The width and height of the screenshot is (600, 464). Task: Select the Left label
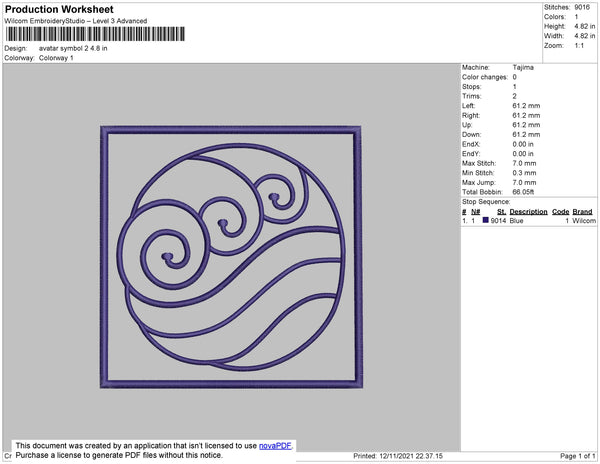[x=468, y=106]
